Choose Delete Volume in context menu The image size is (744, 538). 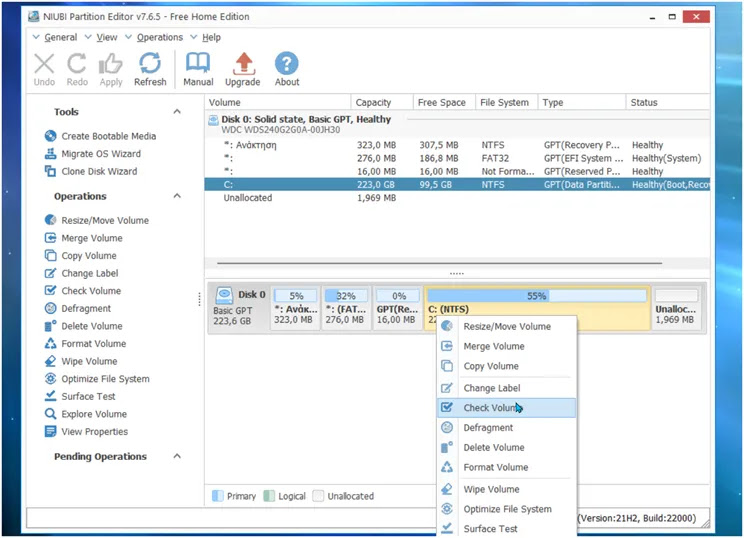pos(507,448)
